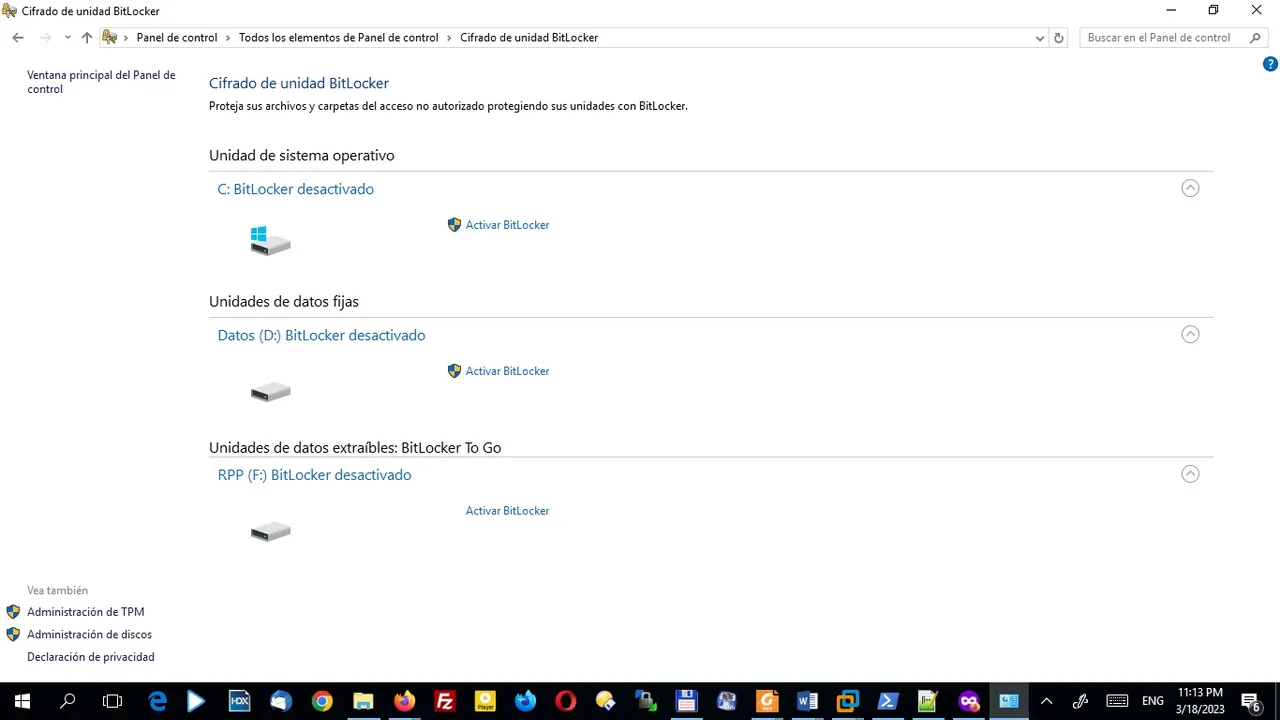1280x720 pixels.
Task: Refresh the Control Panel address bar
Action: (x=1059, y=38)
